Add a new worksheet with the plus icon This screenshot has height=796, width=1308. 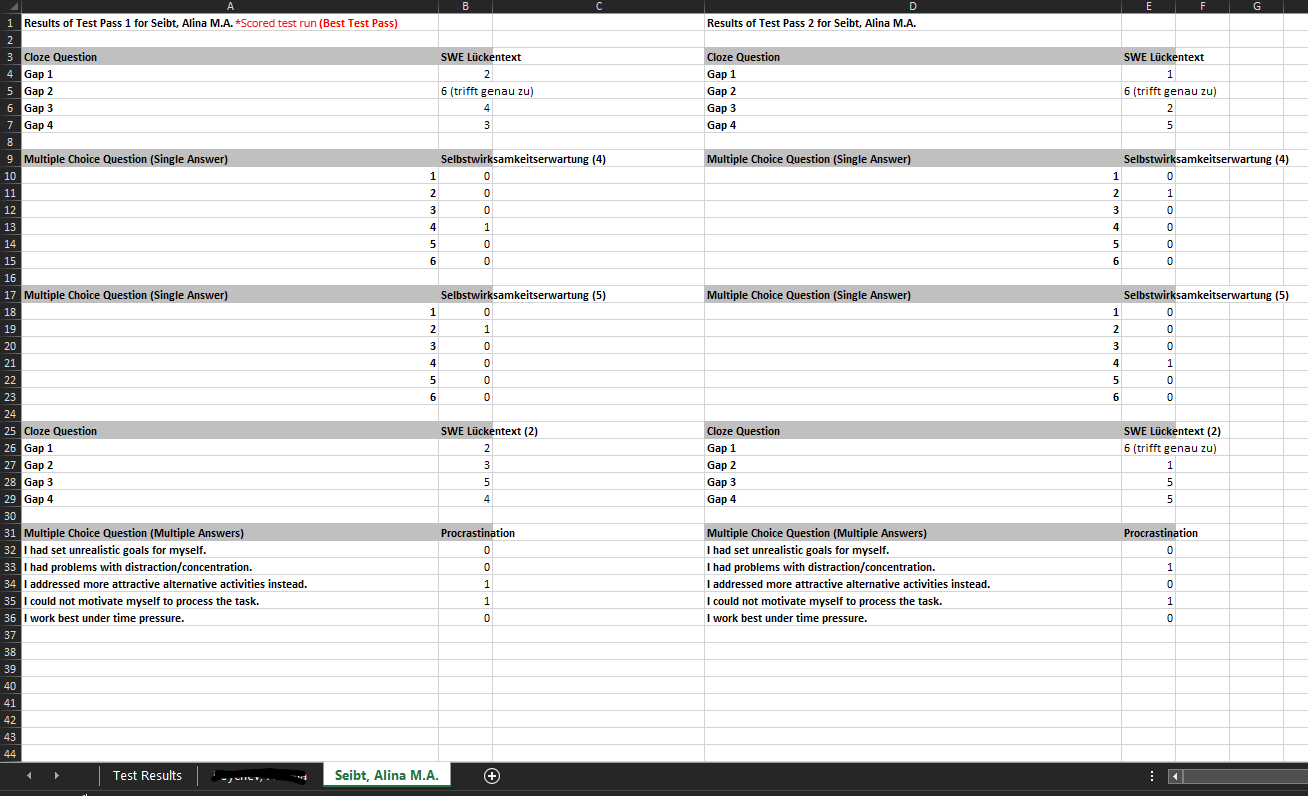(x=491, y=775)
